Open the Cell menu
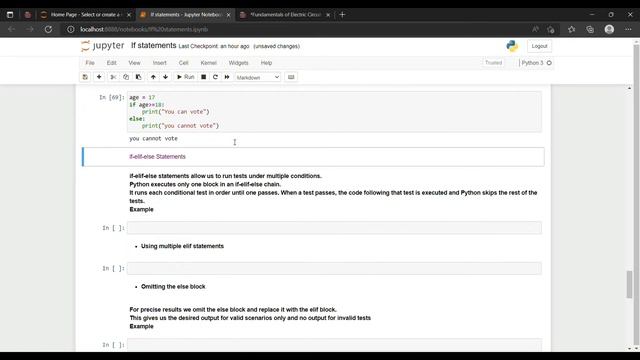Screen dimensions: 640x360 (x=184, y=63)
